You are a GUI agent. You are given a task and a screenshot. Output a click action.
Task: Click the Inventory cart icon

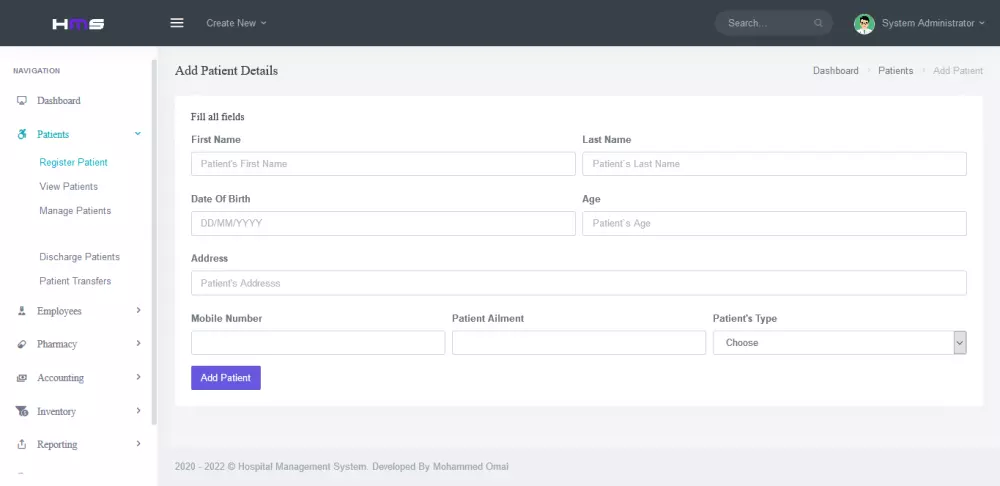tap(21, 411)
